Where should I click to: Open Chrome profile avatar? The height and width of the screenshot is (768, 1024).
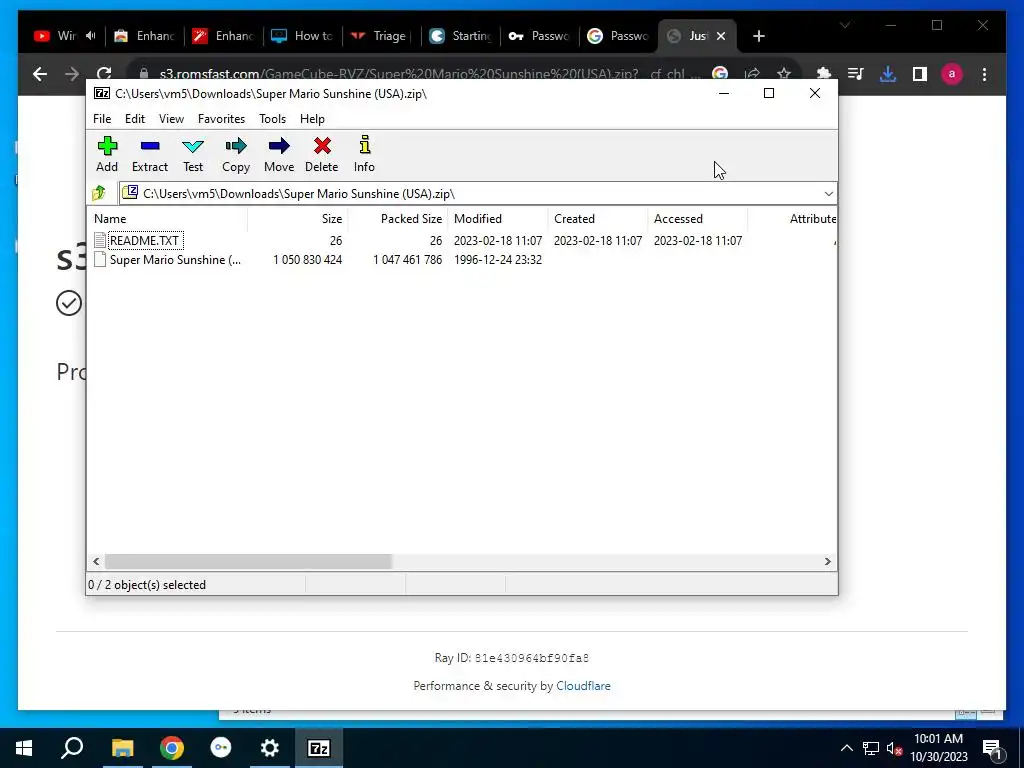pyautogui.click(x=952, y=74)
